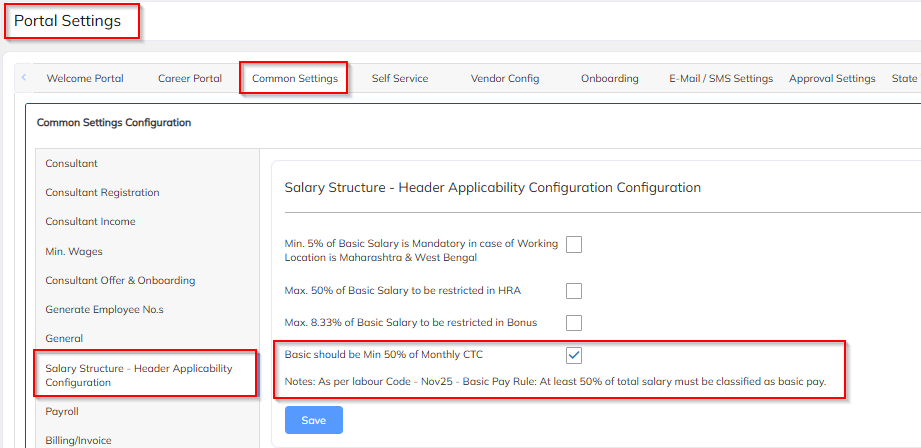This screenshot has width=921, height=448.
Task: Select Billing/Invoice in the sidebar
Action: (78, 440)
